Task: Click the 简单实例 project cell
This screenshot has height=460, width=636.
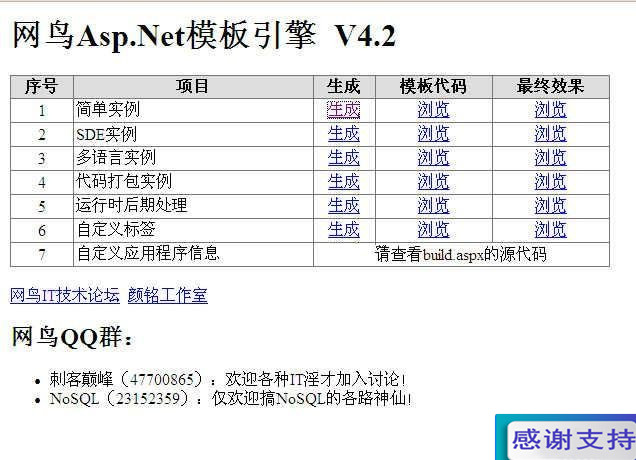Action: 193,110
